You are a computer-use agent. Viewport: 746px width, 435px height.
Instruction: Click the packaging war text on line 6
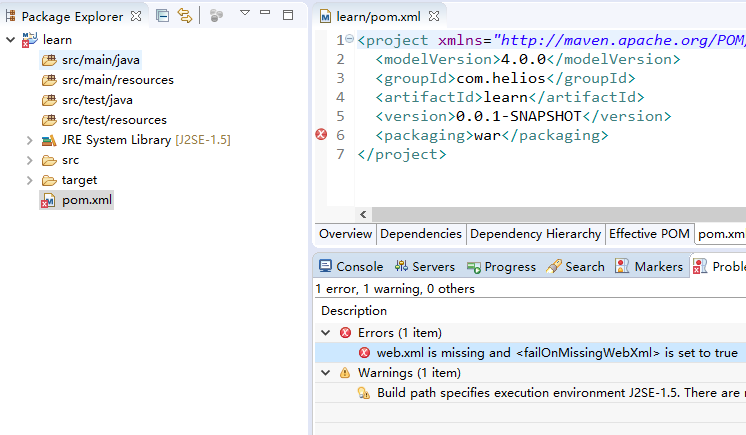coord(492,135)
